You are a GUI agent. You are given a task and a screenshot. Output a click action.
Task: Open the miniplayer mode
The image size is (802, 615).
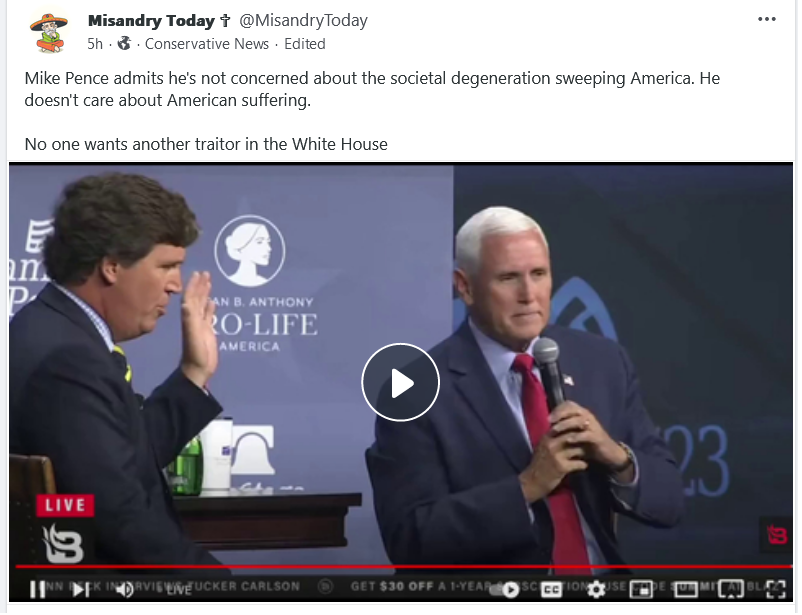point(641,590)
